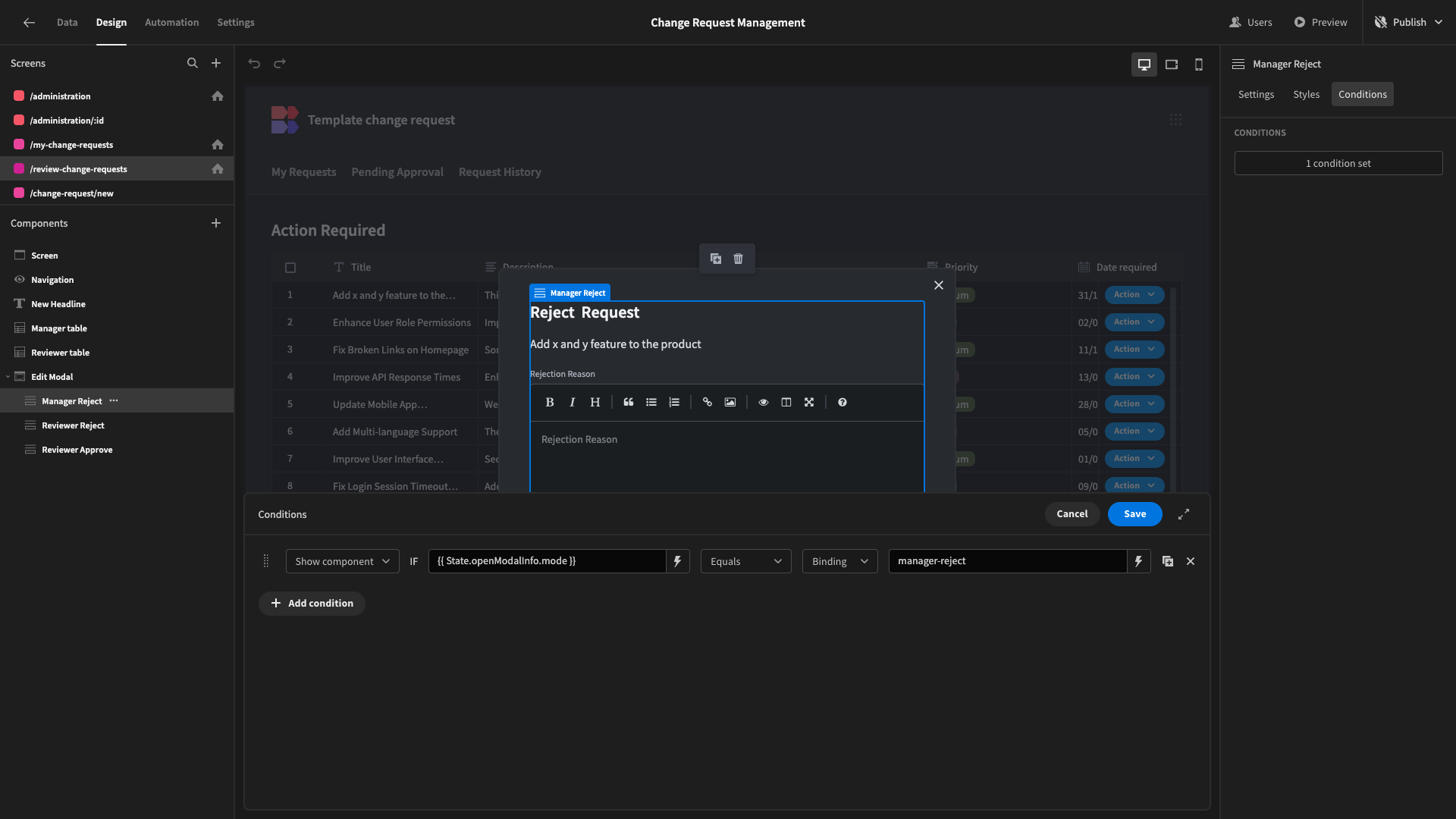
Task: Remove the condition row
Action: [x=1191, y=561]
